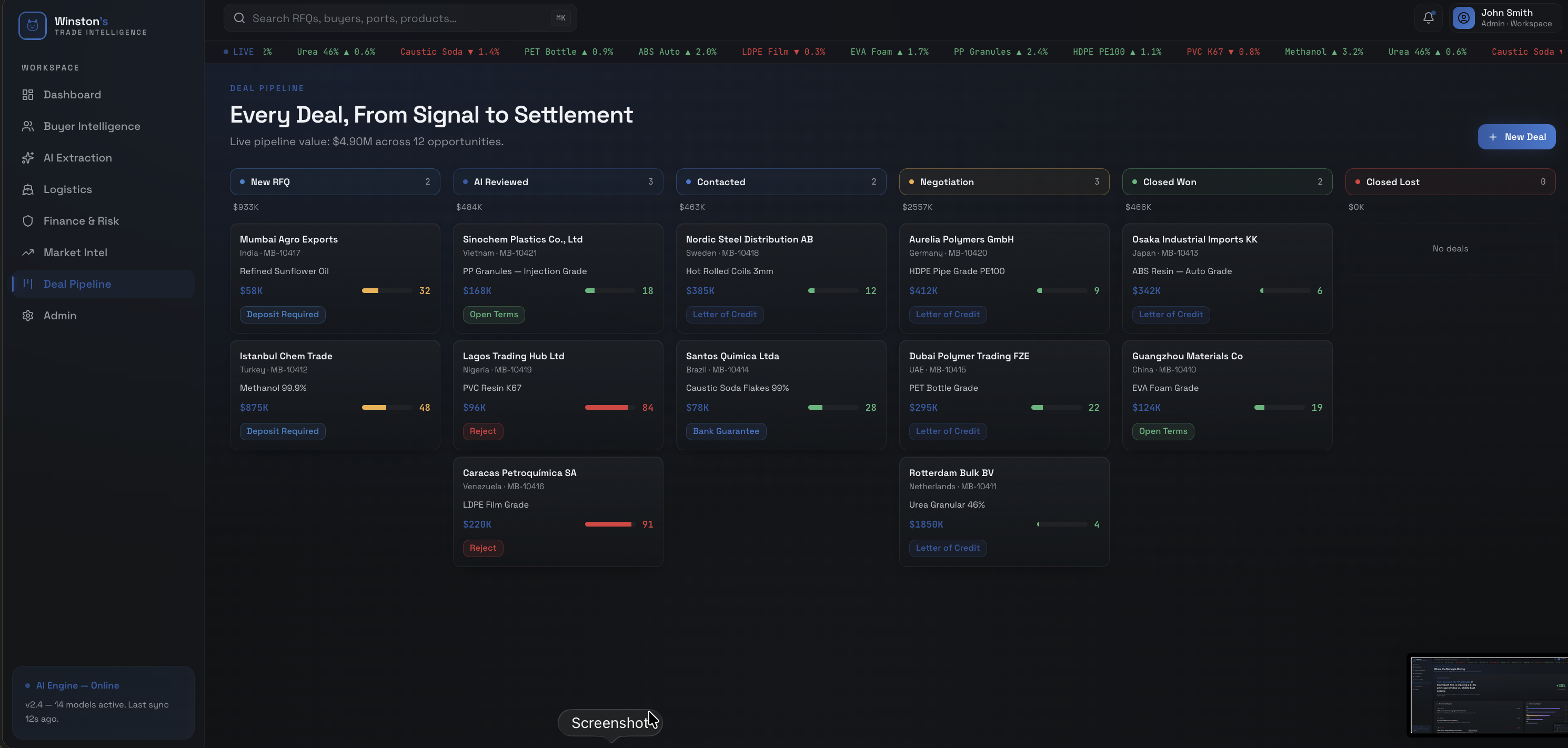Click risk score bar on Istanbul Chem Trade

pyautogui.click(x=387, y=407)
